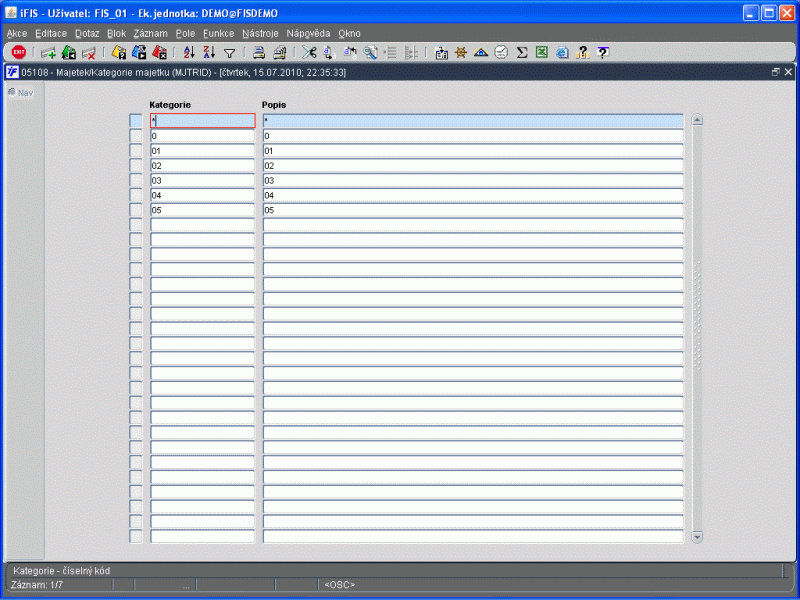
Task: Click the round clock icon
Action: coord(501,52)
